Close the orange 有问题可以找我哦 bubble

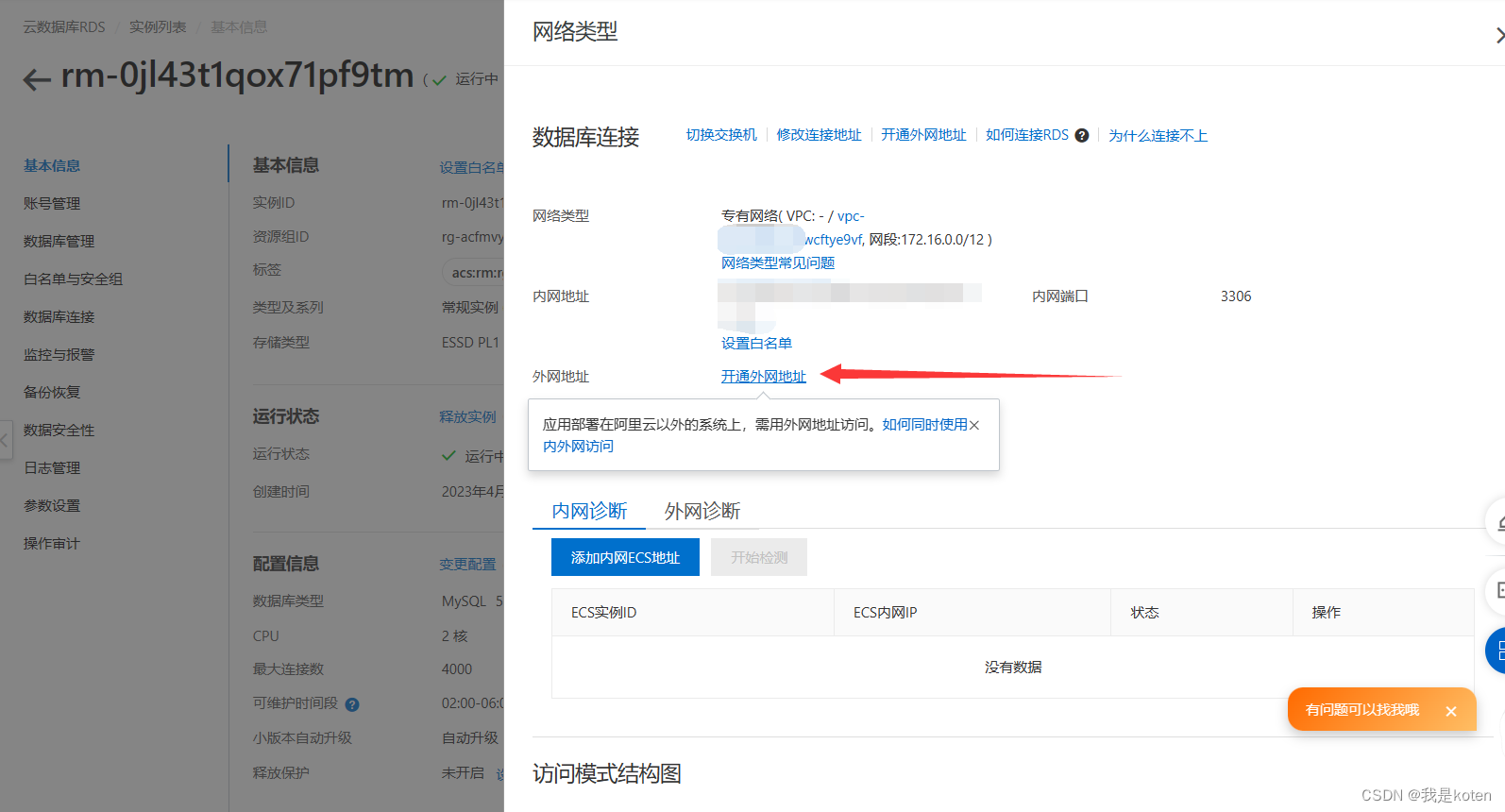[1451, 711]
